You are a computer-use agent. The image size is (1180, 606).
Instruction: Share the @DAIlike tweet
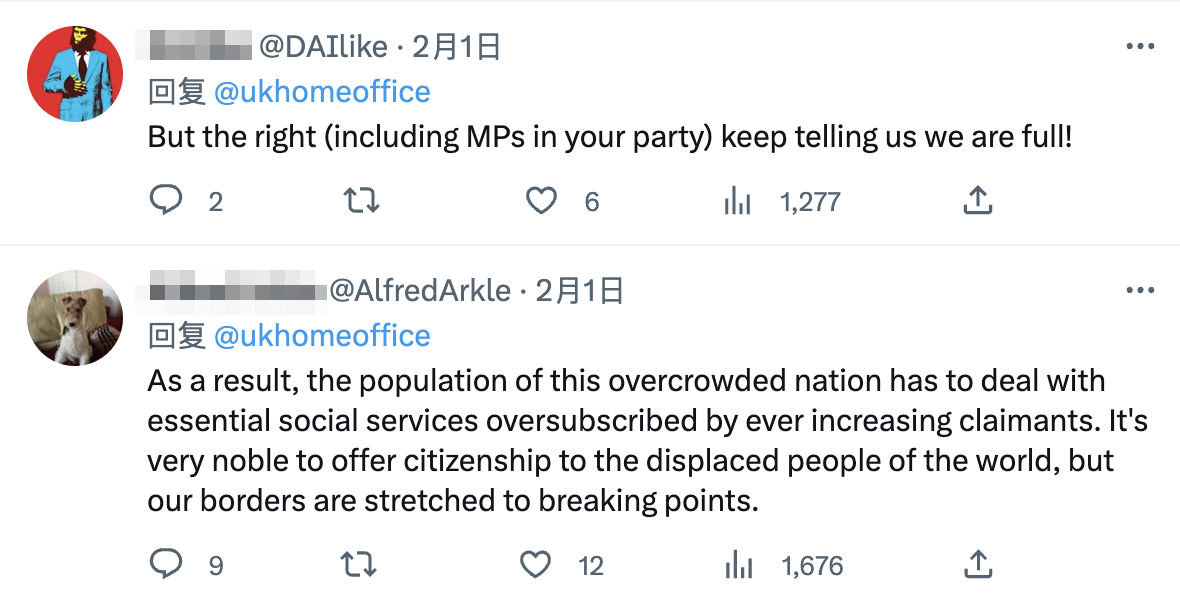[x=977, y=201]
